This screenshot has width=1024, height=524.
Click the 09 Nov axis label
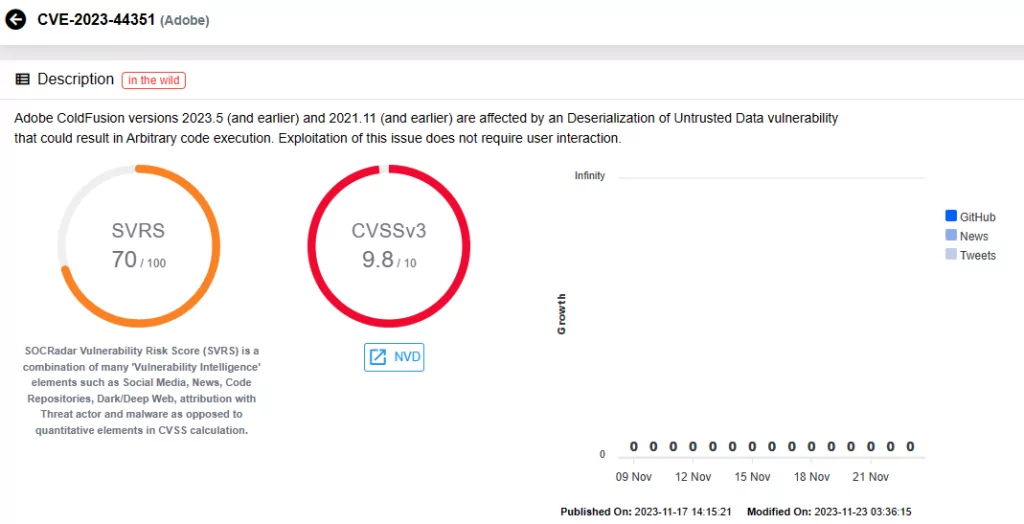[x=633, y=477]
